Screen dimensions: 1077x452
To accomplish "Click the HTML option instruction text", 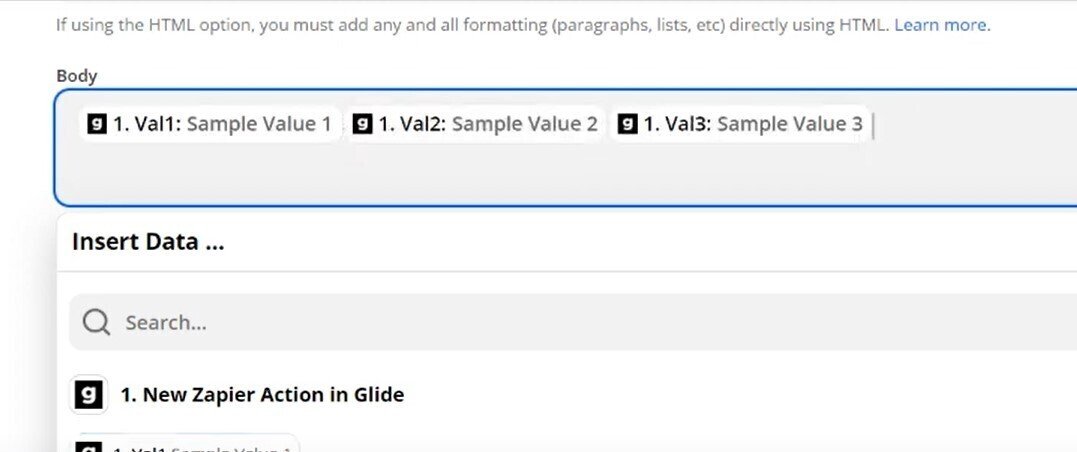I will (x=470, y=25).
